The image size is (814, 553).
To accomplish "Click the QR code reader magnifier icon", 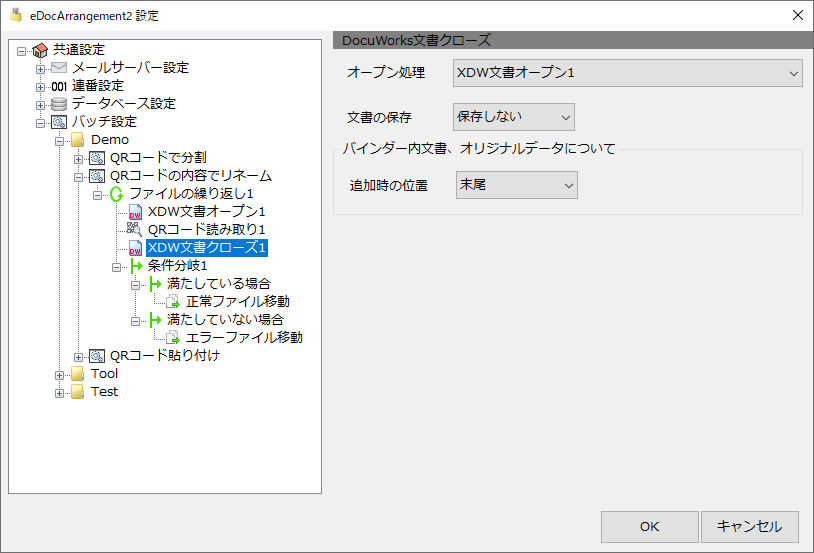I will point(134,230).
